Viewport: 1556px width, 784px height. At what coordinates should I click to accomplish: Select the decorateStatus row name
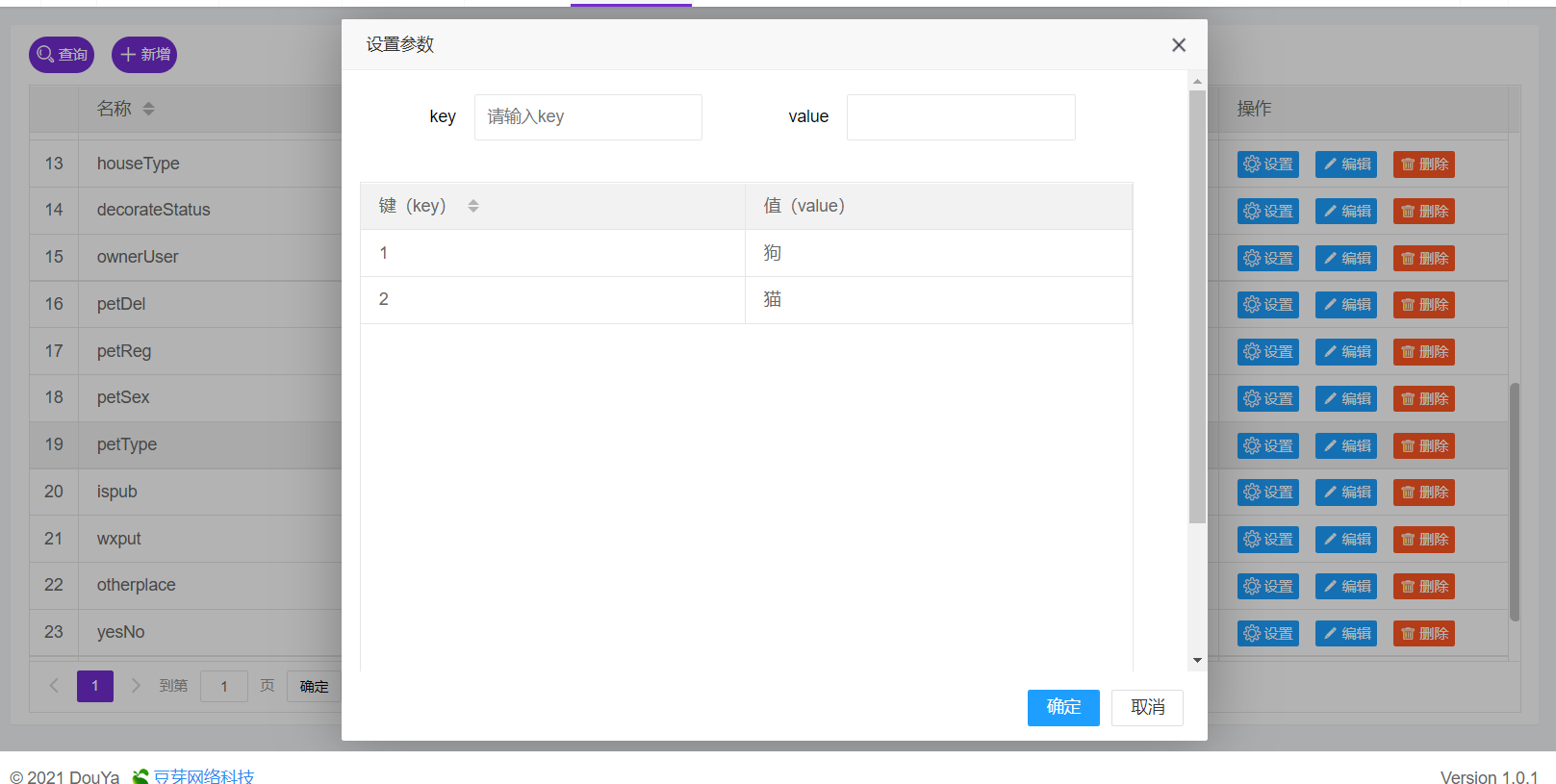153,210
